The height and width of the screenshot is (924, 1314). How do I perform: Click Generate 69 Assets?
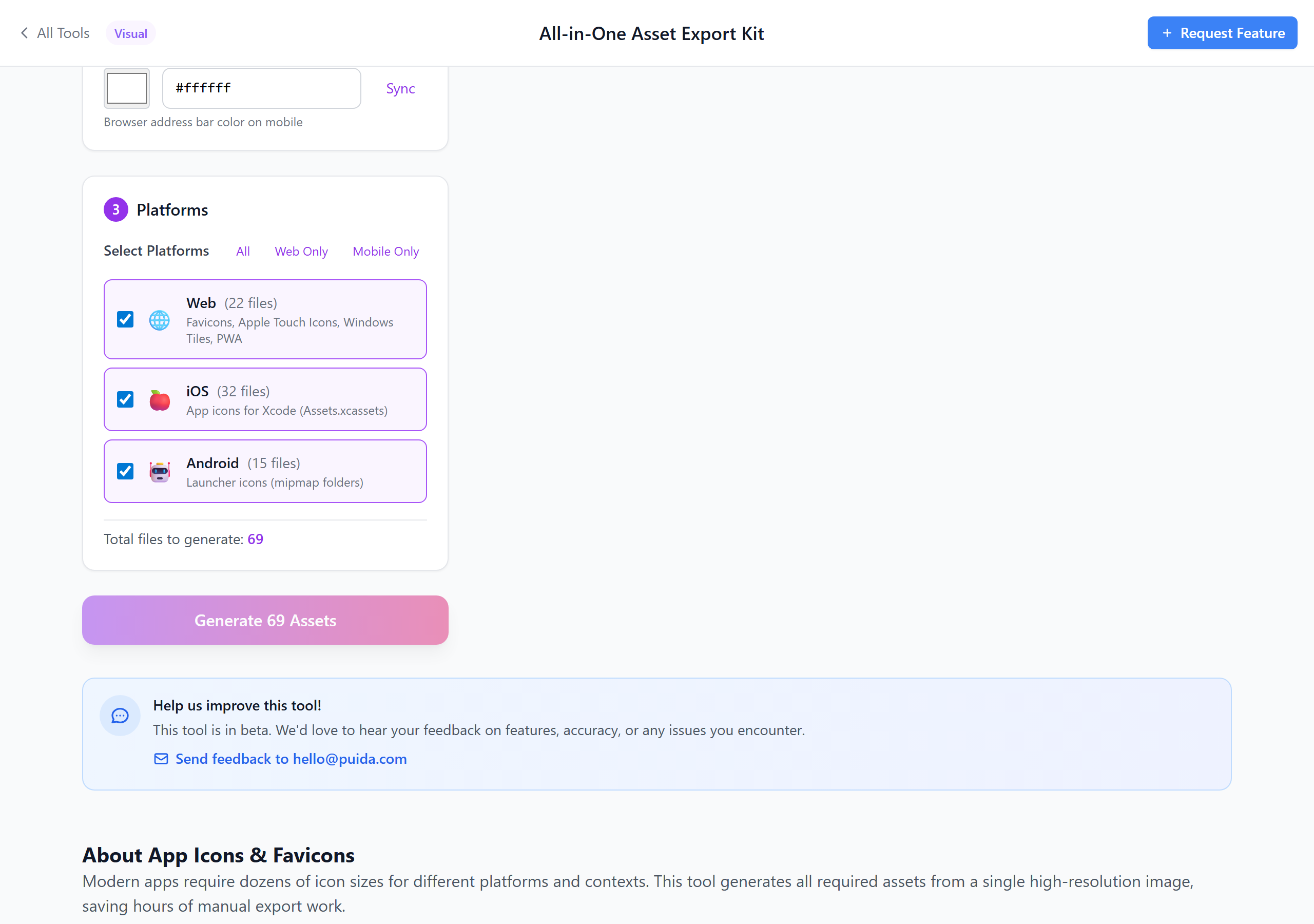(x=265, y=620)
